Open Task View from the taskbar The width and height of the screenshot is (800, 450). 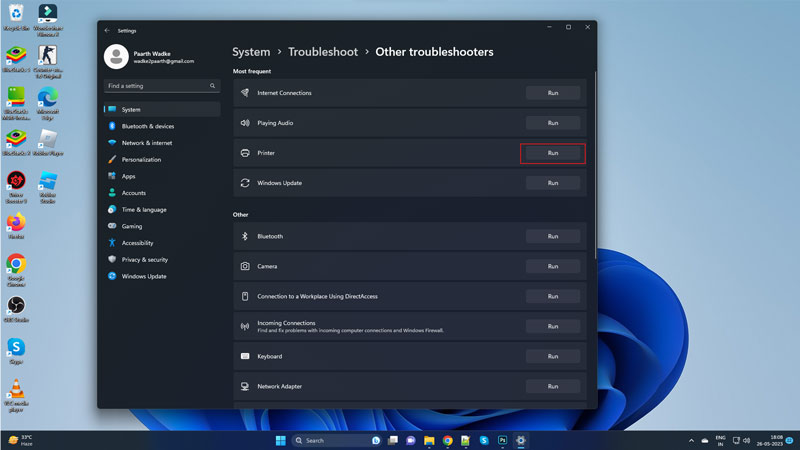[393, 440]
